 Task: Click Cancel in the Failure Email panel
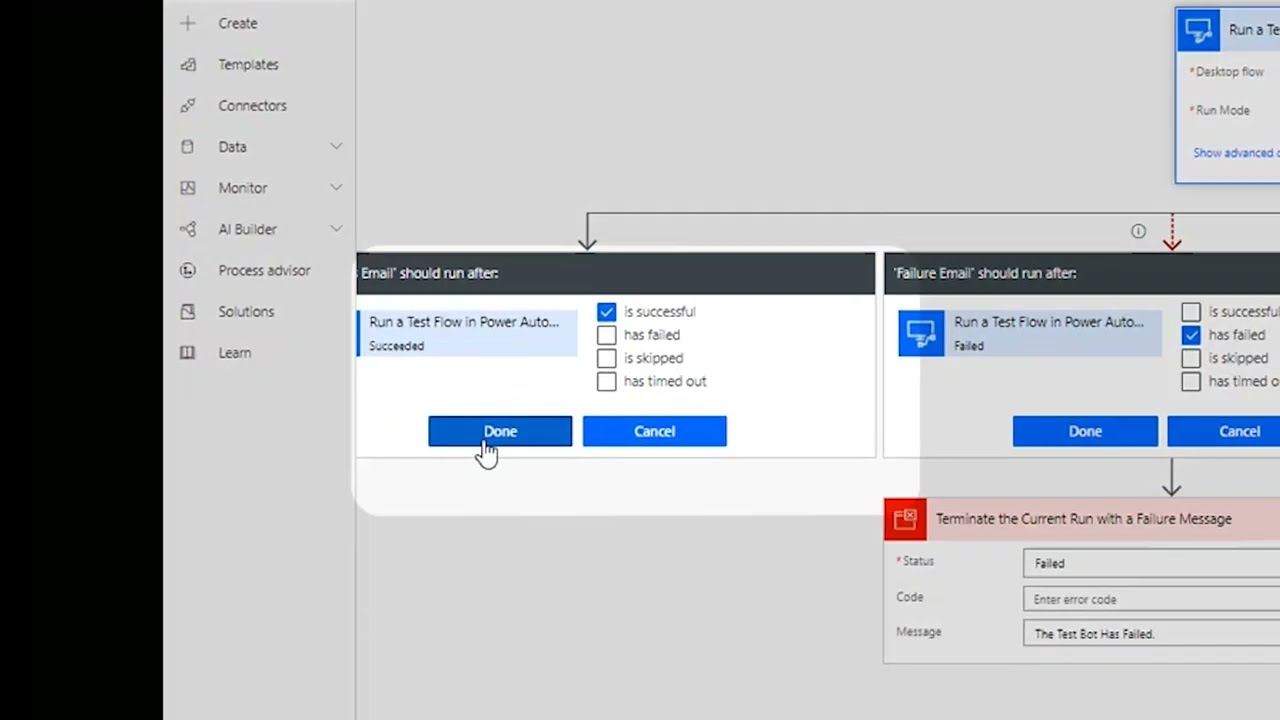click(1224, 431)
